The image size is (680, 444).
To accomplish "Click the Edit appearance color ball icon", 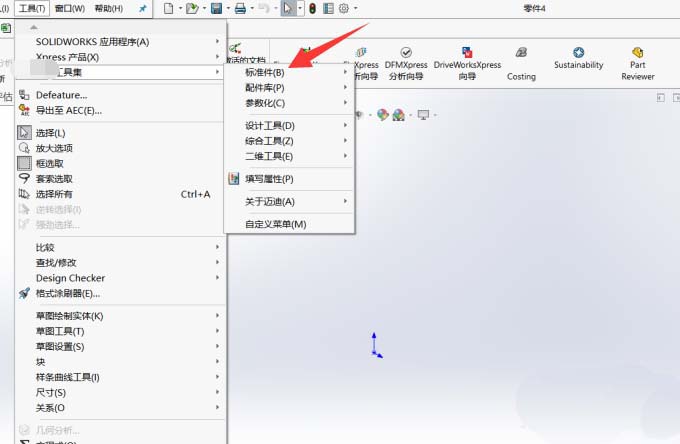I will pos(382,114).
